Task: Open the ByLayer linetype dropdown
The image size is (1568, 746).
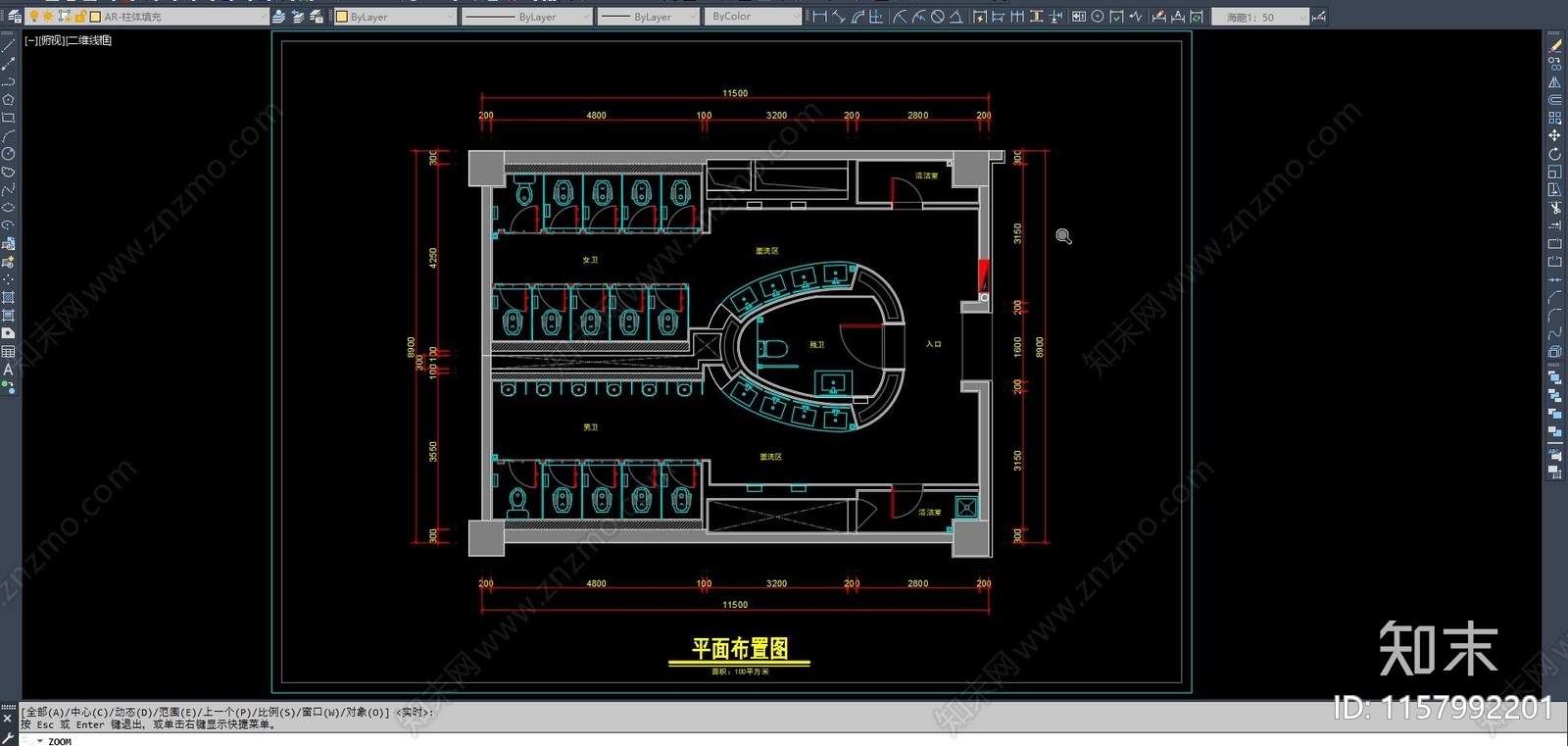Action: [x=527, y=17]
